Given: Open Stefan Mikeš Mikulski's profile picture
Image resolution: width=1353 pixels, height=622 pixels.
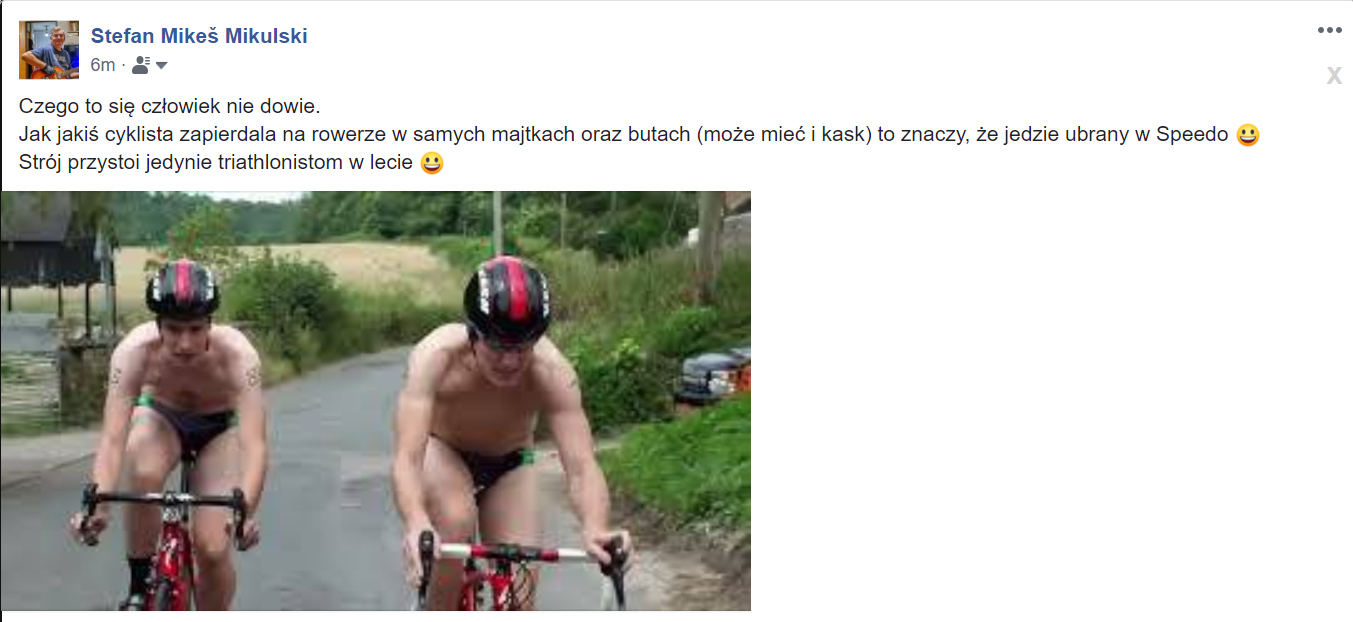Looking at the screenshot, I should point(49,50).
